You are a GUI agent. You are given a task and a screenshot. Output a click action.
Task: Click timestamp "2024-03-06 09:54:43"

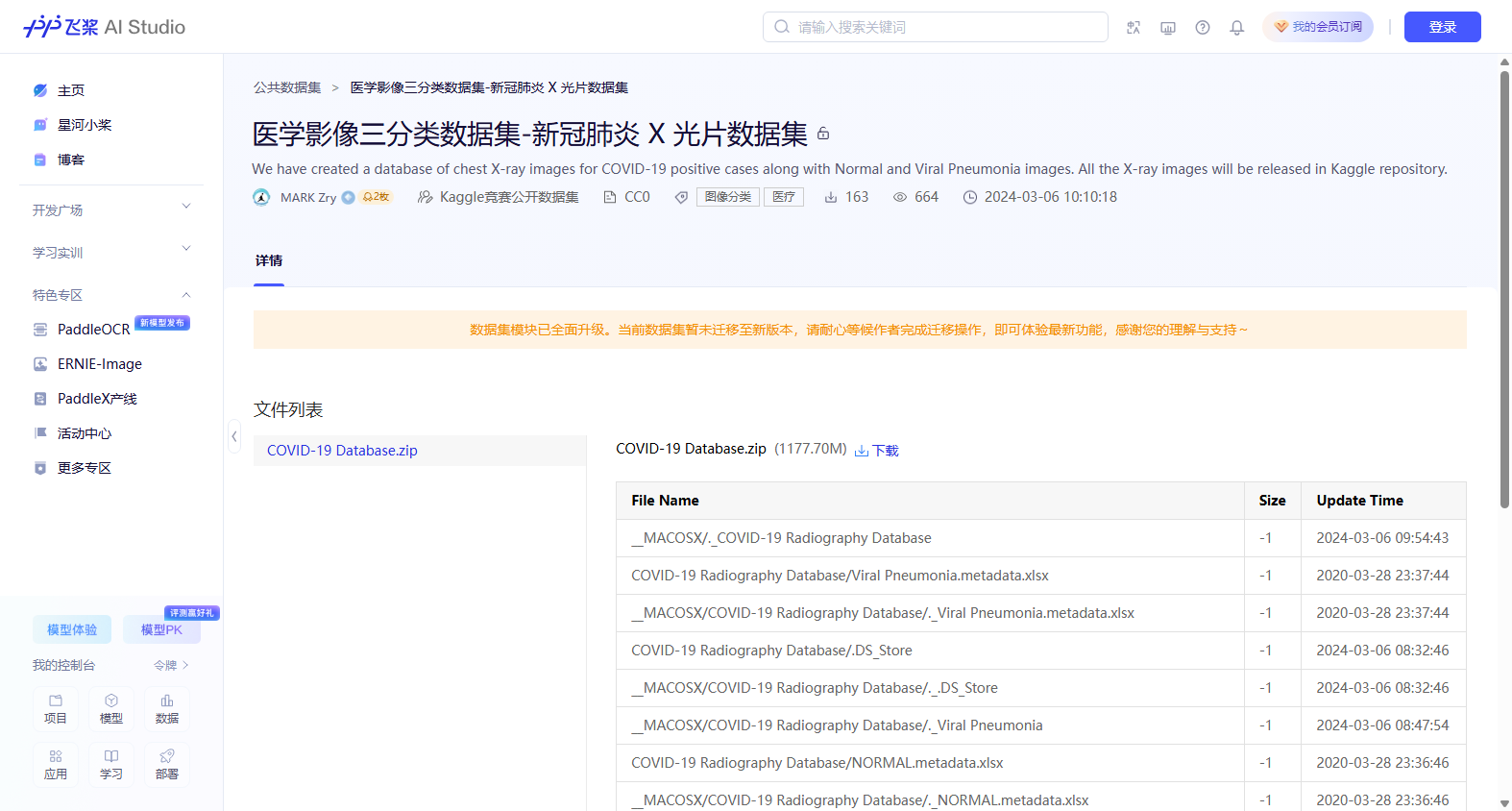click(1382, 538)
